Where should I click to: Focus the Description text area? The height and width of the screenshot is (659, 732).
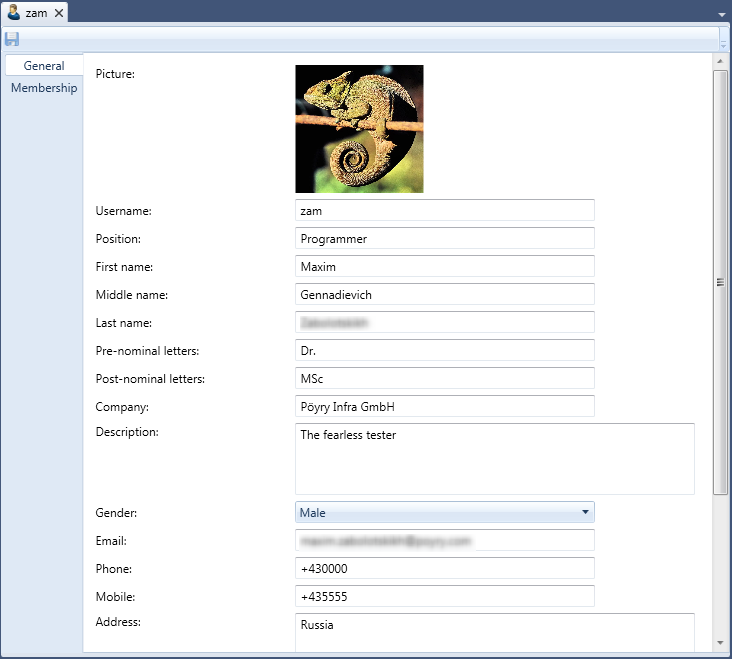point(495,459)
